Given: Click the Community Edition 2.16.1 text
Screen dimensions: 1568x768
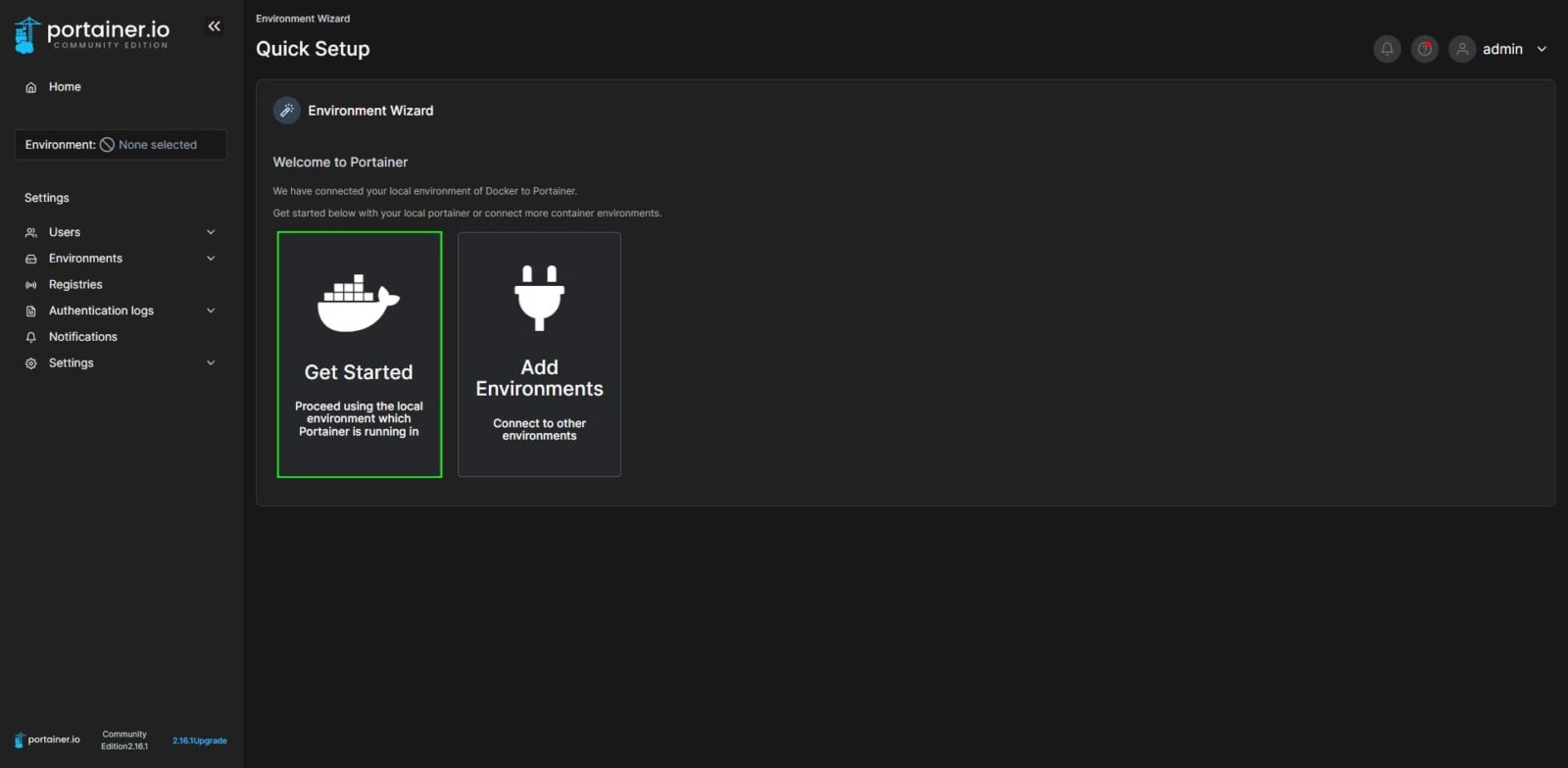Looking at the screenshot, I should [x=124, y=741].
